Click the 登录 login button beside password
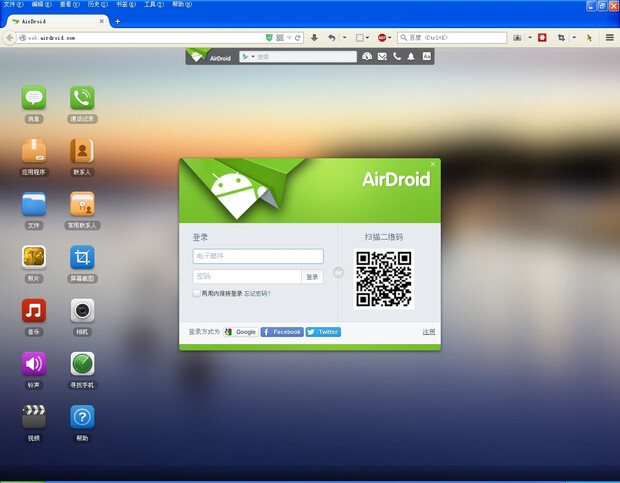The width and height of the screenshot is (620, 483). pyautogui.click(x=312, y=277)
